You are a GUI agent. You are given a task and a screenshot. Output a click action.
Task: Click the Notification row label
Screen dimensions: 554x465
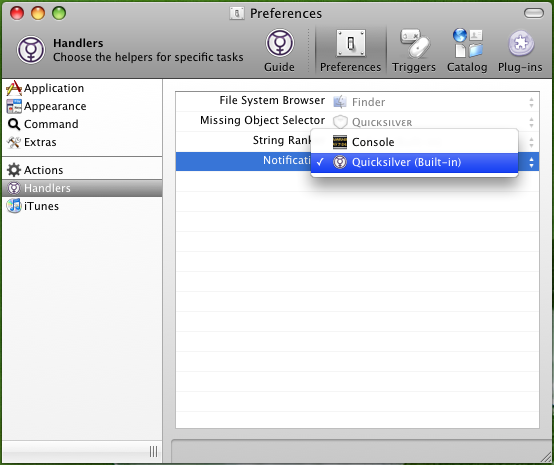click(x=287, y=161)
